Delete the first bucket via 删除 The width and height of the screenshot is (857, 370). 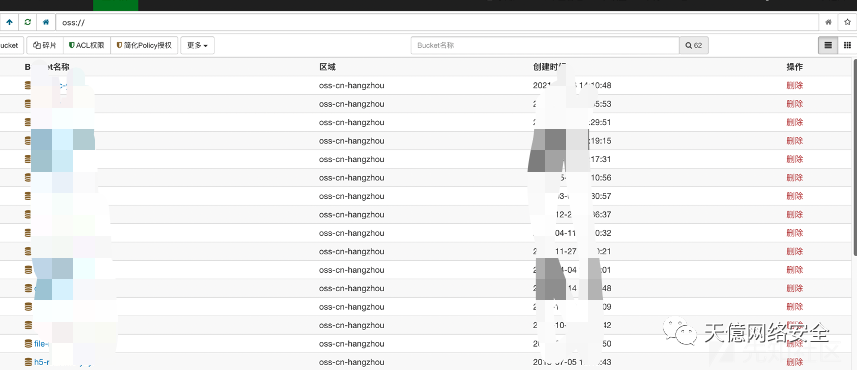click(795, 85)
